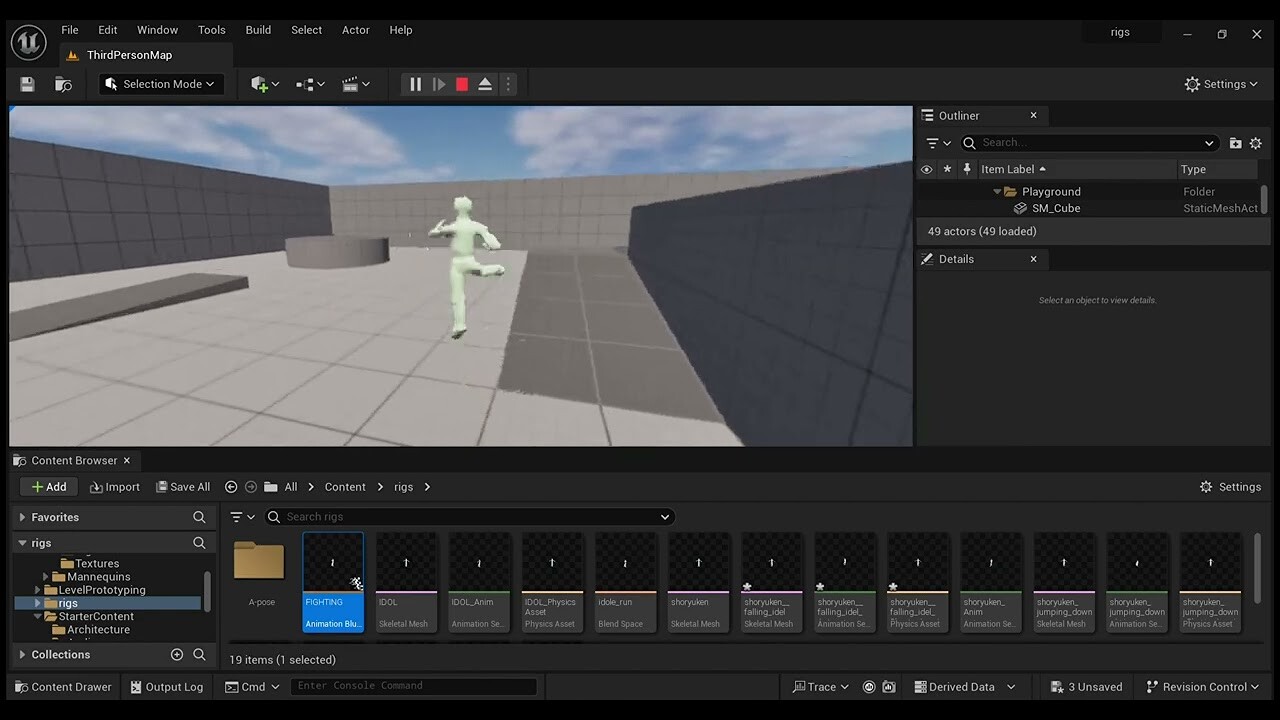Open the Build menu

point(258,30)
